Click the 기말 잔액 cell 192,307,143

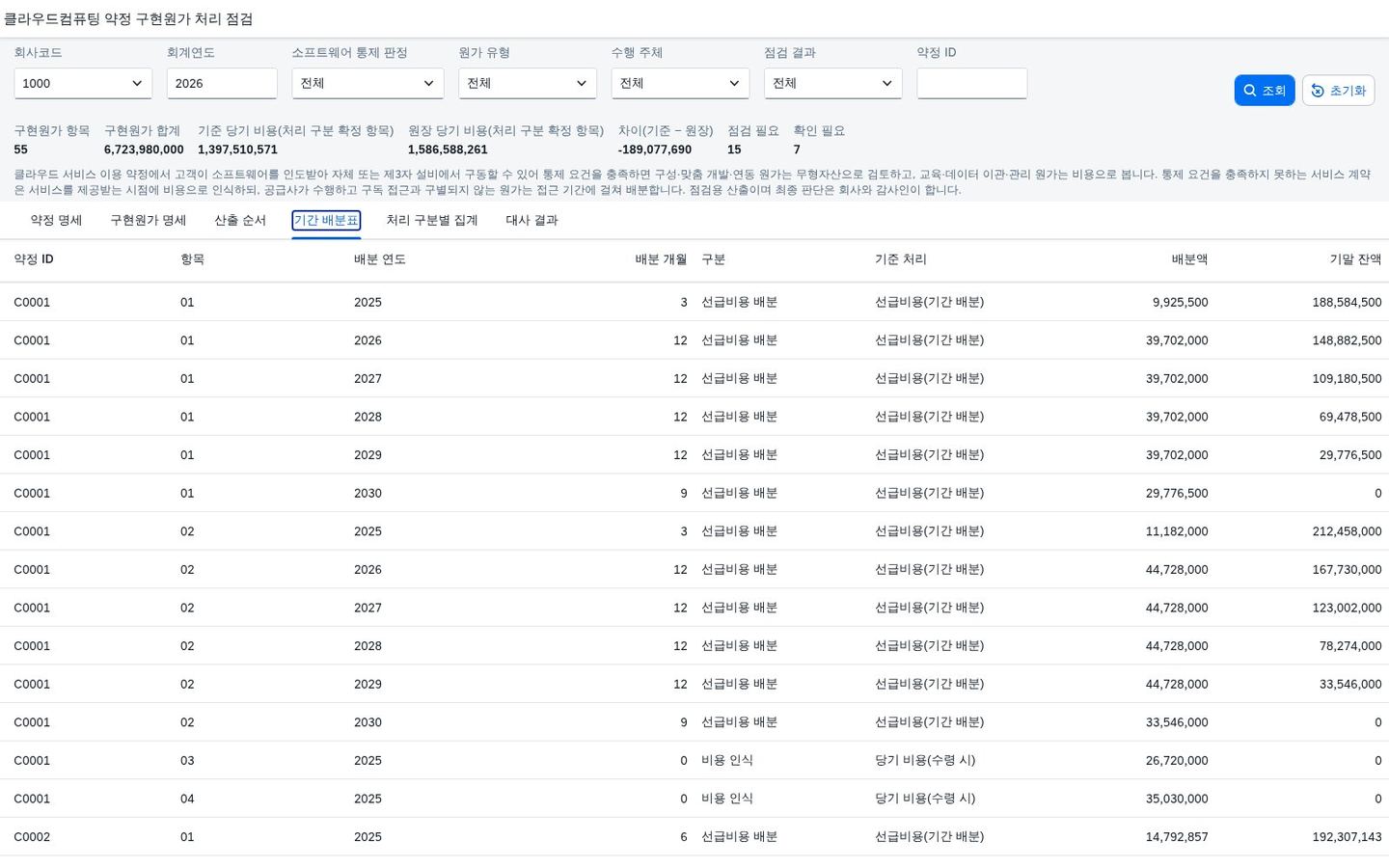(x=1347, y=837)
